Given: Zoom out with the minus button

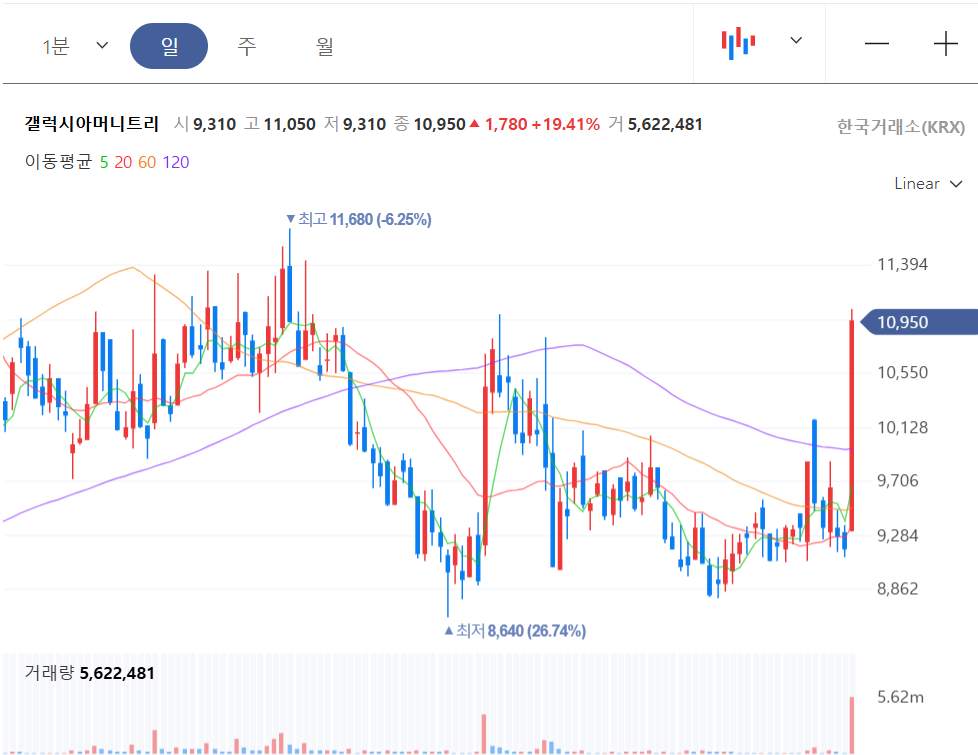Looking at the screenshot, I should pos(876,44).
